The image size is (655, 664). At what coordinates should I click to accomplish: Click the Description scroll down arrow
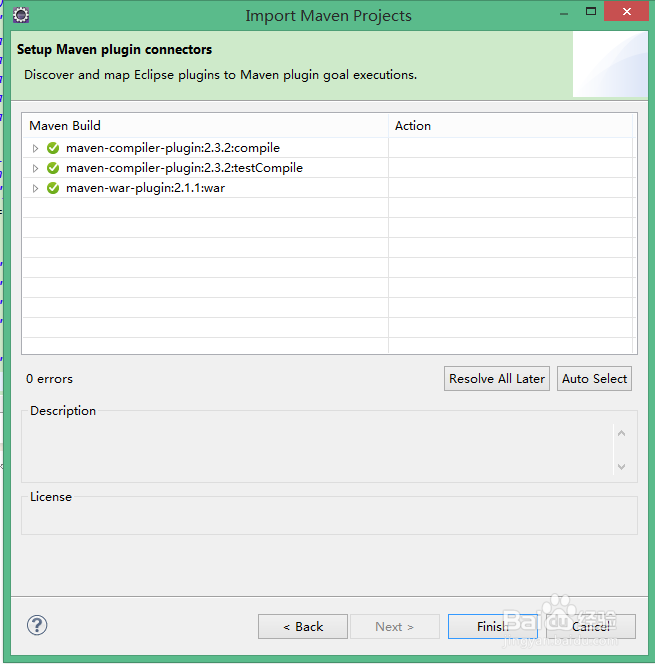[621, 467]
